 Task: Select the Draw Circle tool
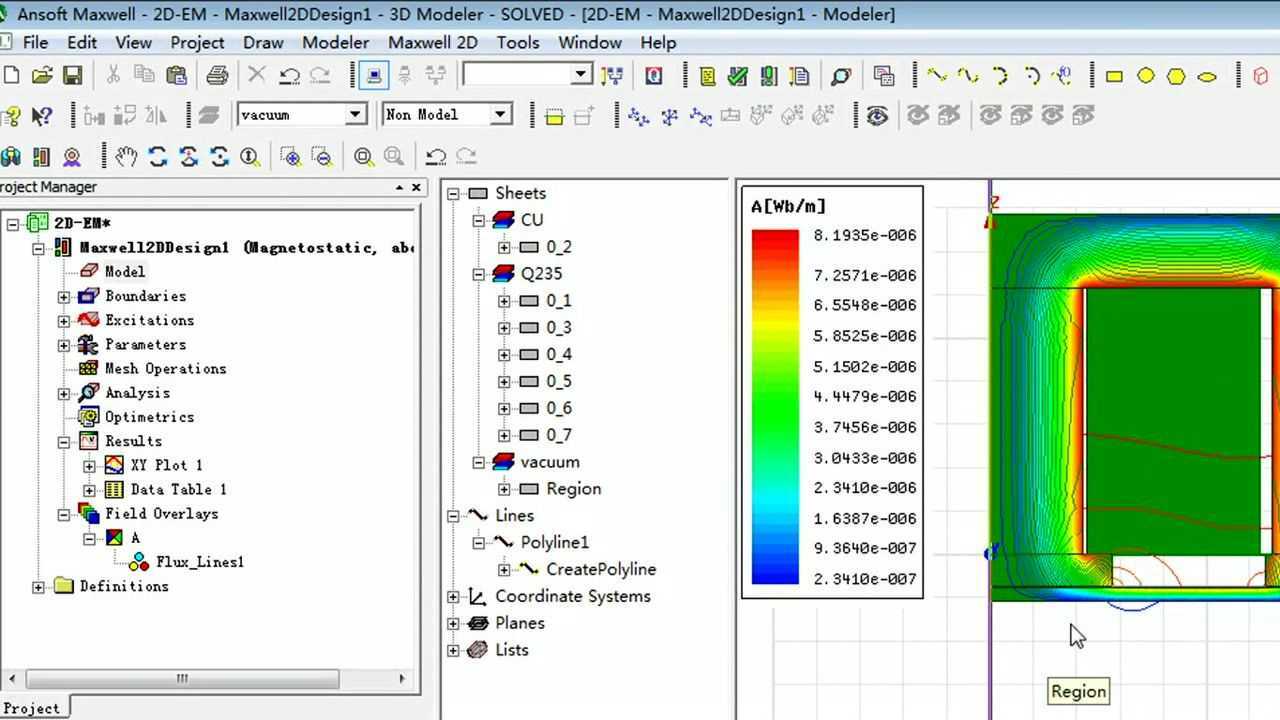tap(1146, 76)
